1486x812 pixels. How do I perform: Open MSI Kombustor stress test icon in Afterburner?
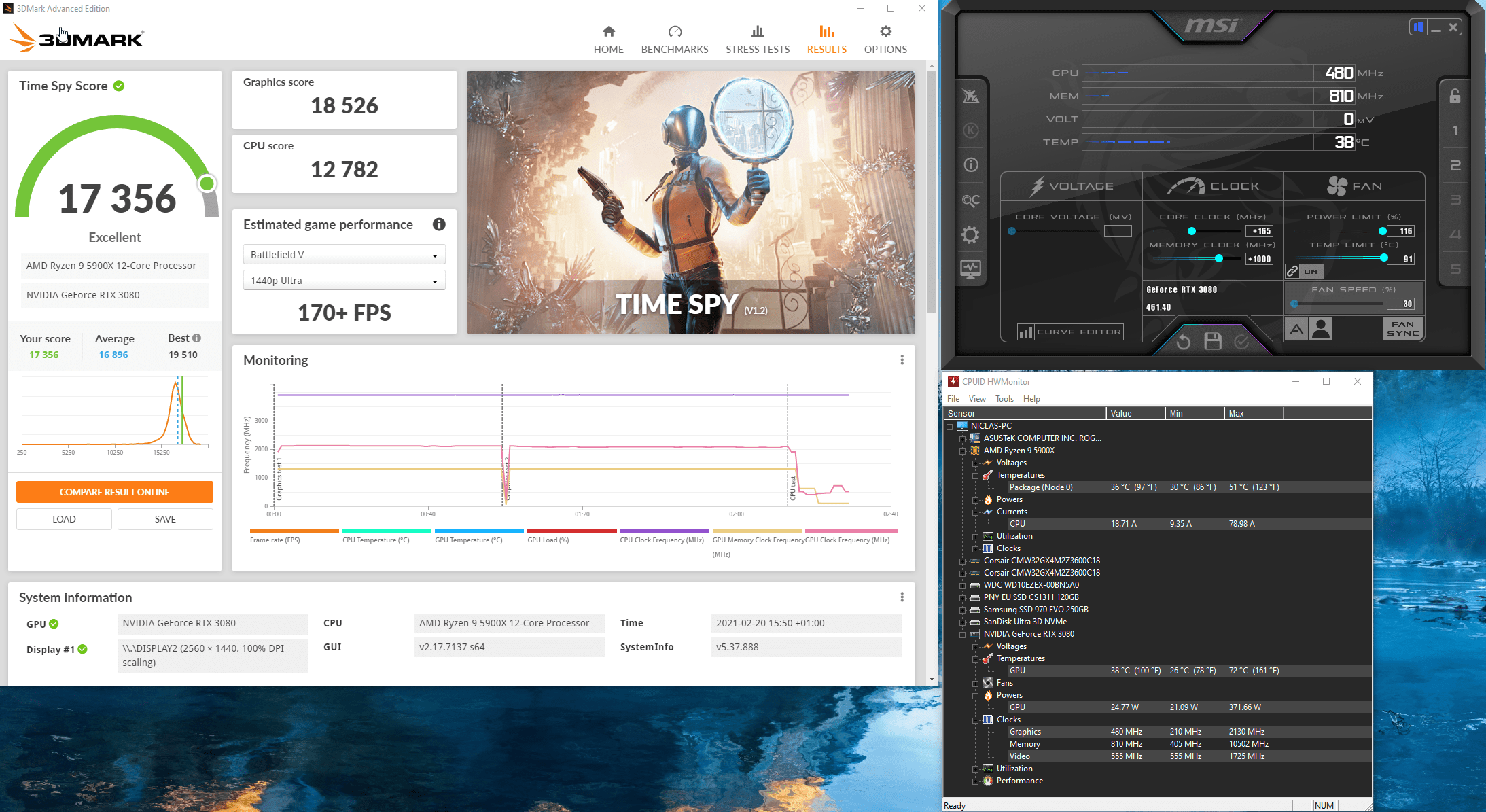click(971, 130)
